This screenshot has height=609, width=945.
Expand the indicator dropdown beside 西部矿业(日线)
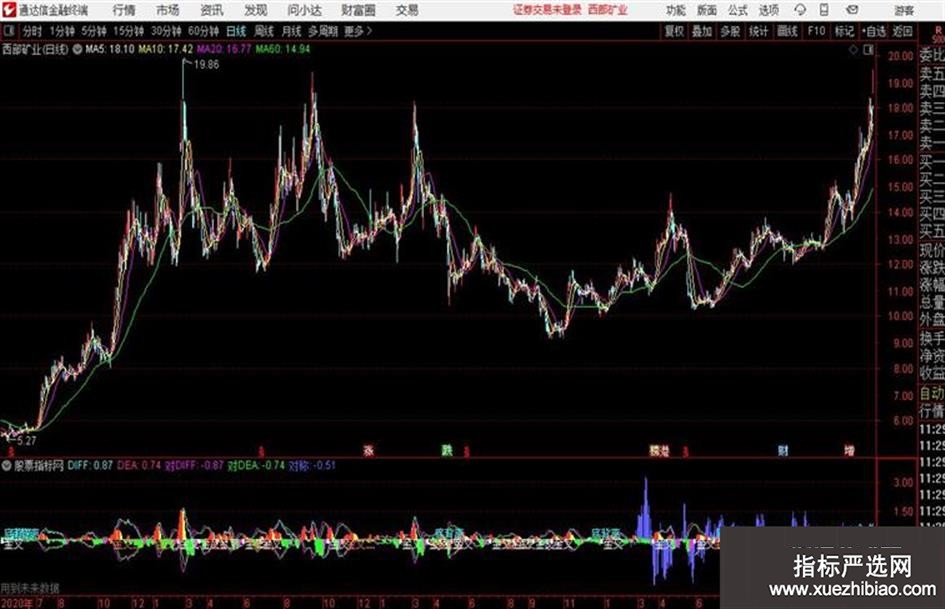[77, 49]
